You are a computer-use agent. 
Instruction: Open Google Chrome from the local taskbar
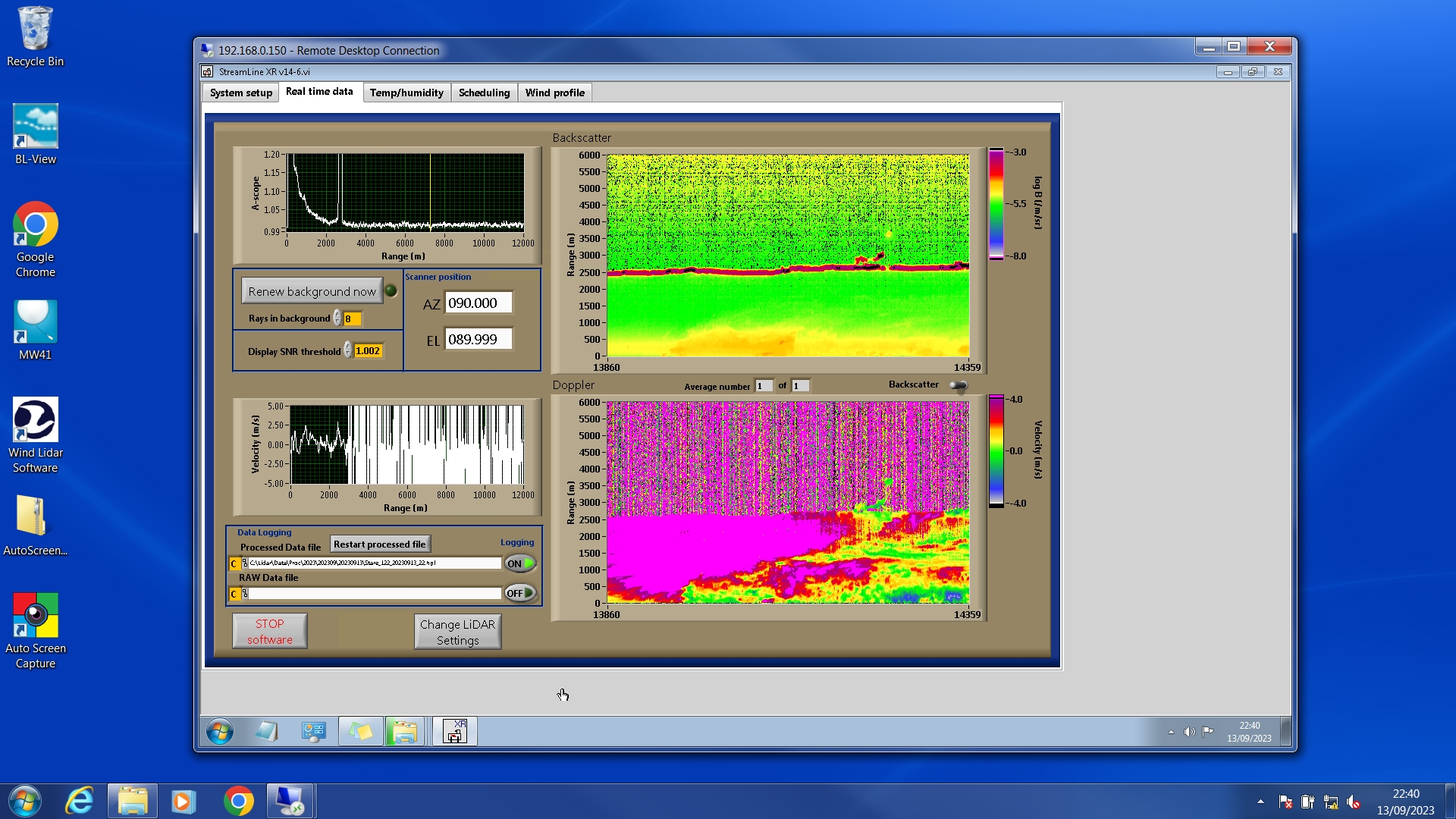(238, 802)
